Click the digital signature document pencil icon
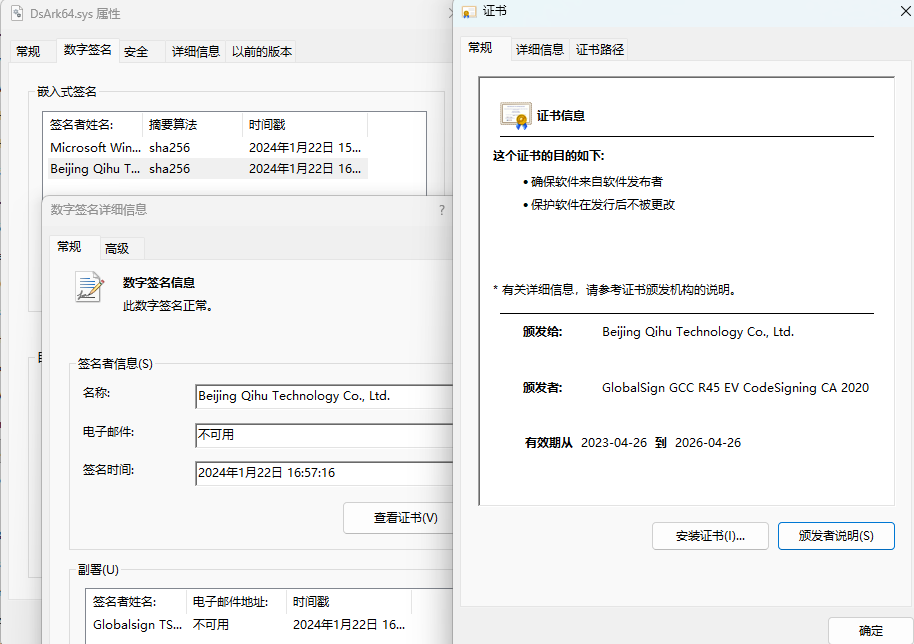Screen dimensions: 914x644 [89, 287]
